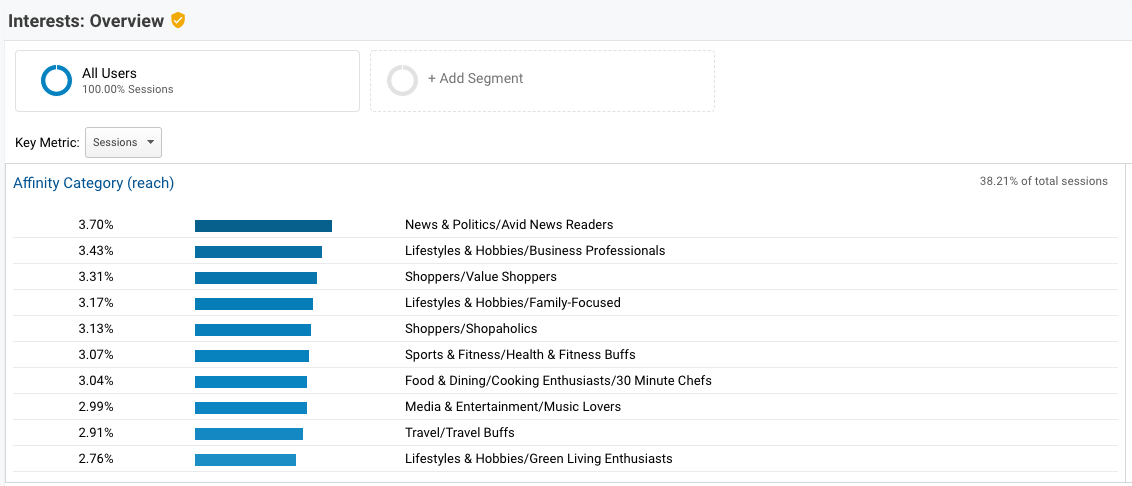Screen dimensions: 1132x486
Task: Click the 2.76% bar for Green Living
Action: pyautogui.click(x=245, y=460)
